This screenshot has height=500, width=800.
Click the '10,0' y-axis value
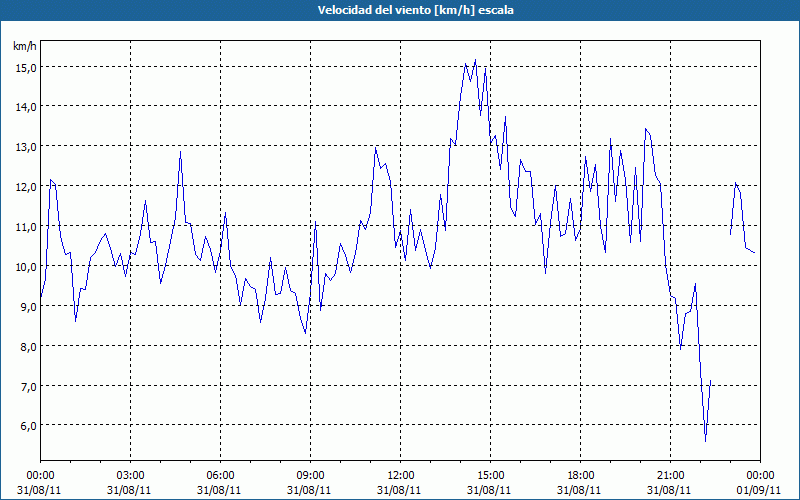click(25, 266)
